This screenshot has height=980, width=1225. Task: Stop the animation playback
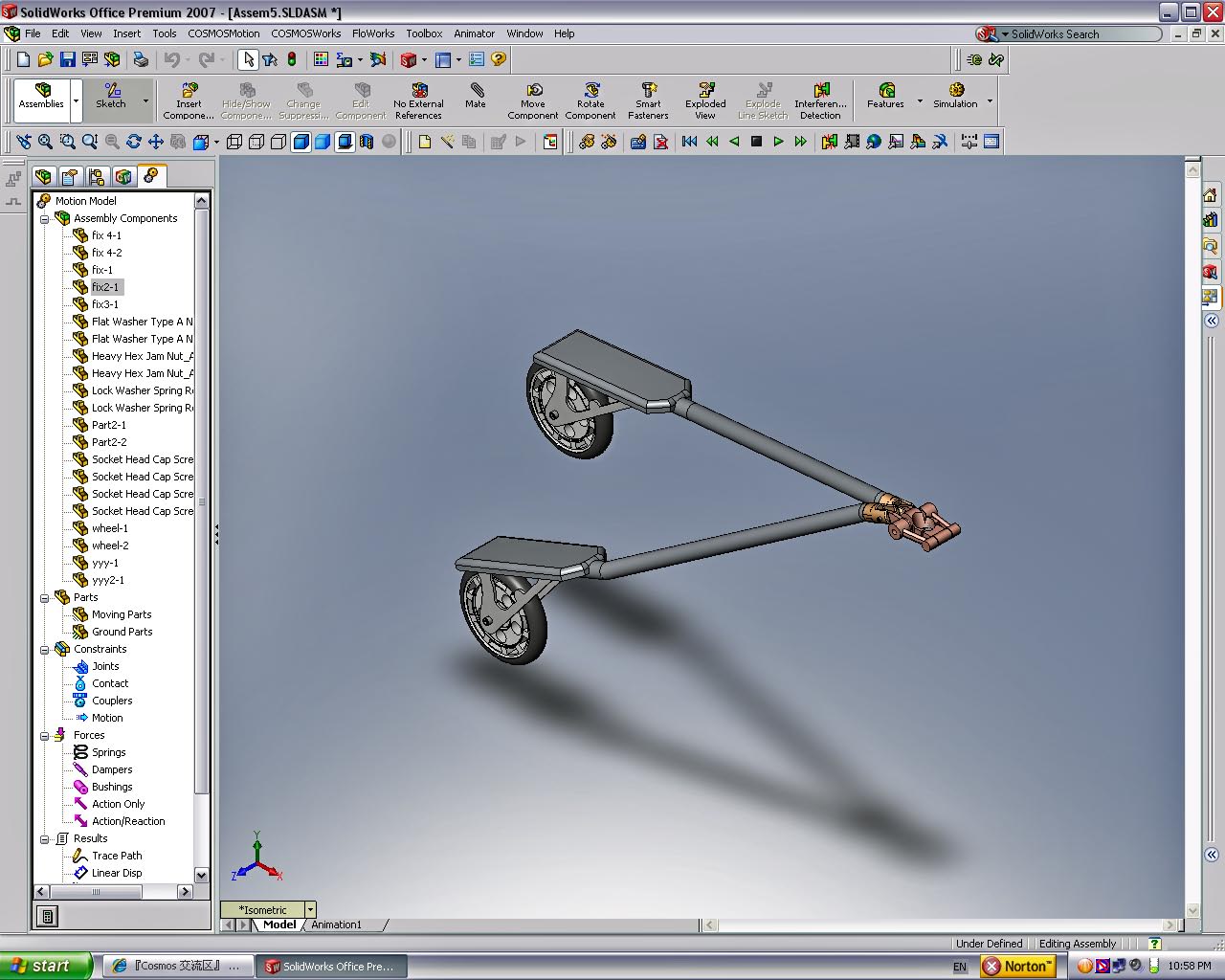756,142
